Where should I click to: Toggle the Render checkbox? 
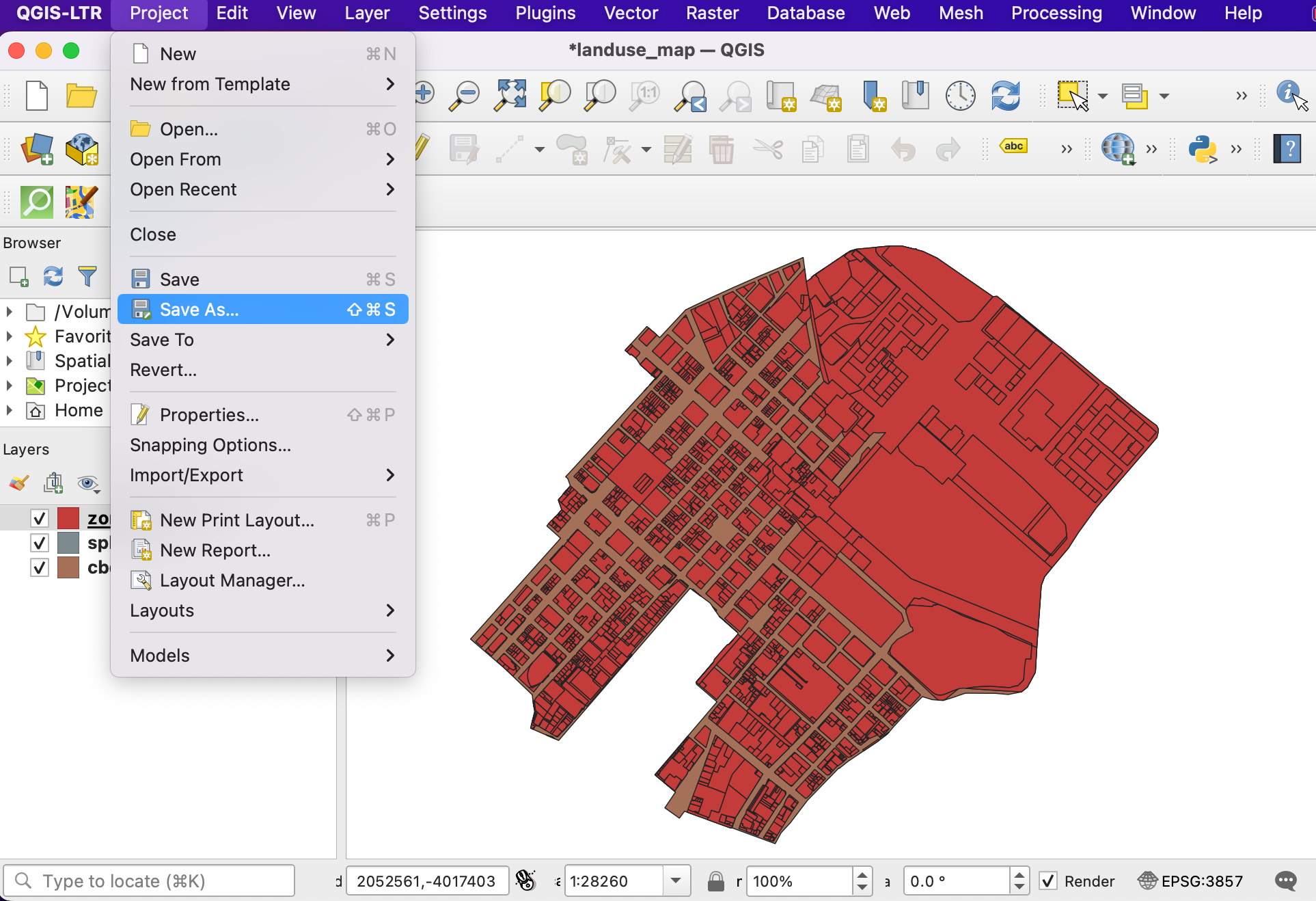coord(1048,880)
